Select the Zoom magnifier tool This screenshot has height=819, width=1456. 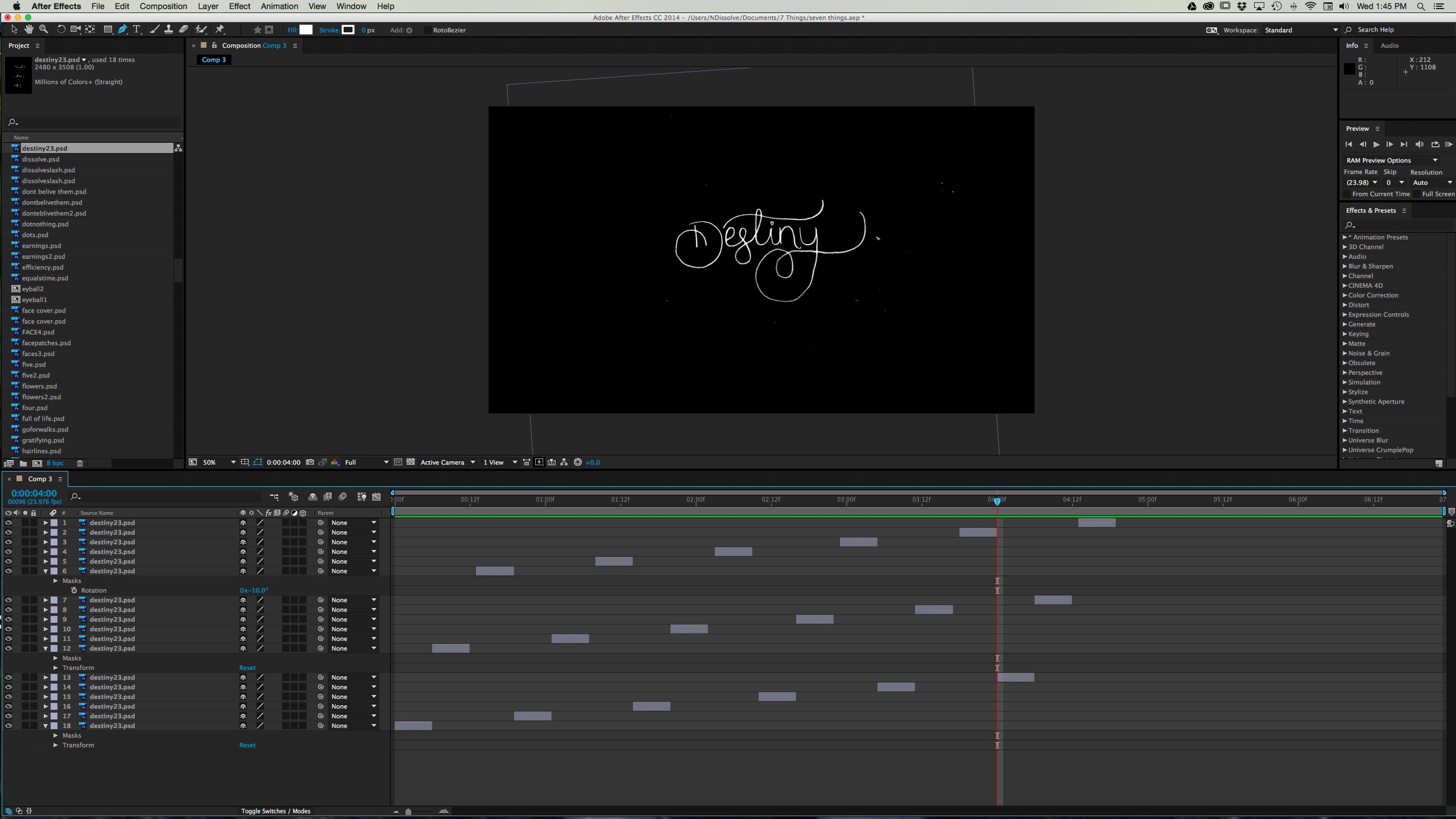(x=43, y=30)
